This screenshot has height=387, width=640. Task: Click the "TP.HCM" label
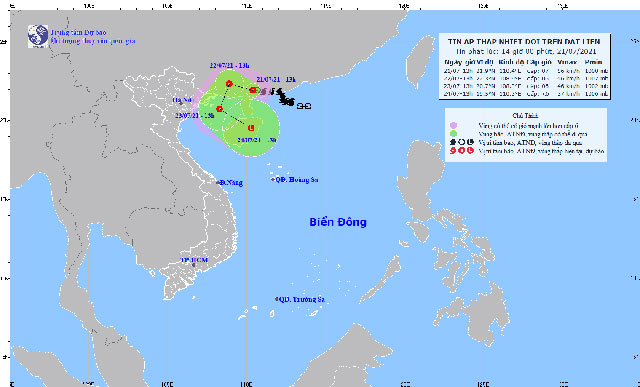194,260
